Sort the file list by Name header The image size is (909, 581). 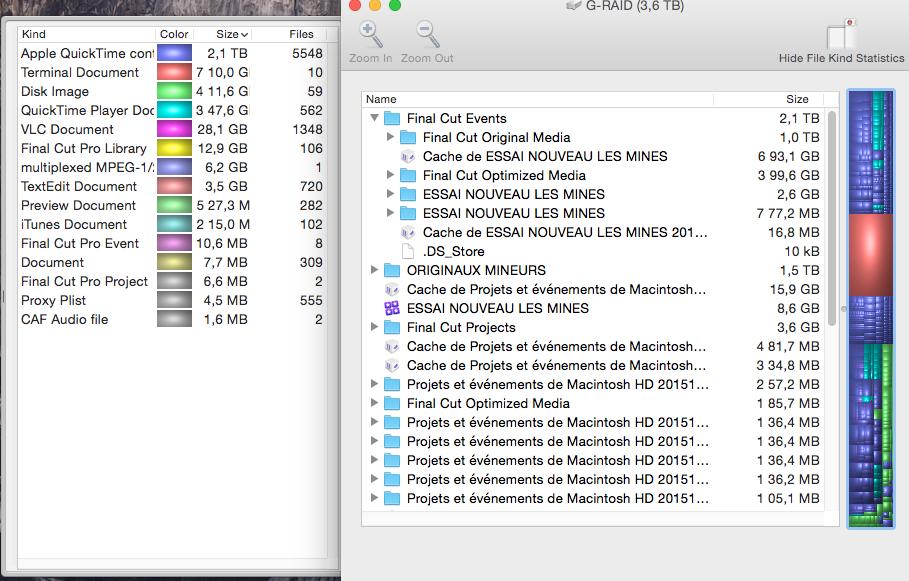(x=537, y=99)
